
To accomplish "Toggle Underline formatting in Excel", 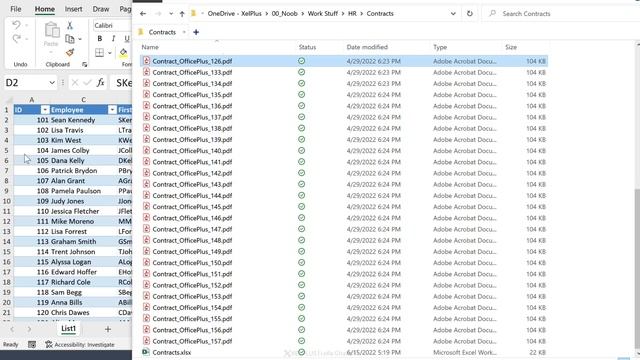I will [x=127, y=38].
